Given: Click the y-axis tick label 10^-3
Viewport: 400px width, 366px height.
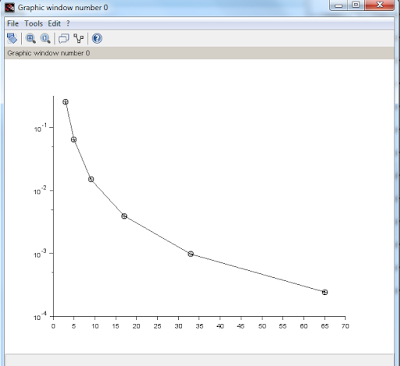Looking at the screenshot, I should click(39, 254).
